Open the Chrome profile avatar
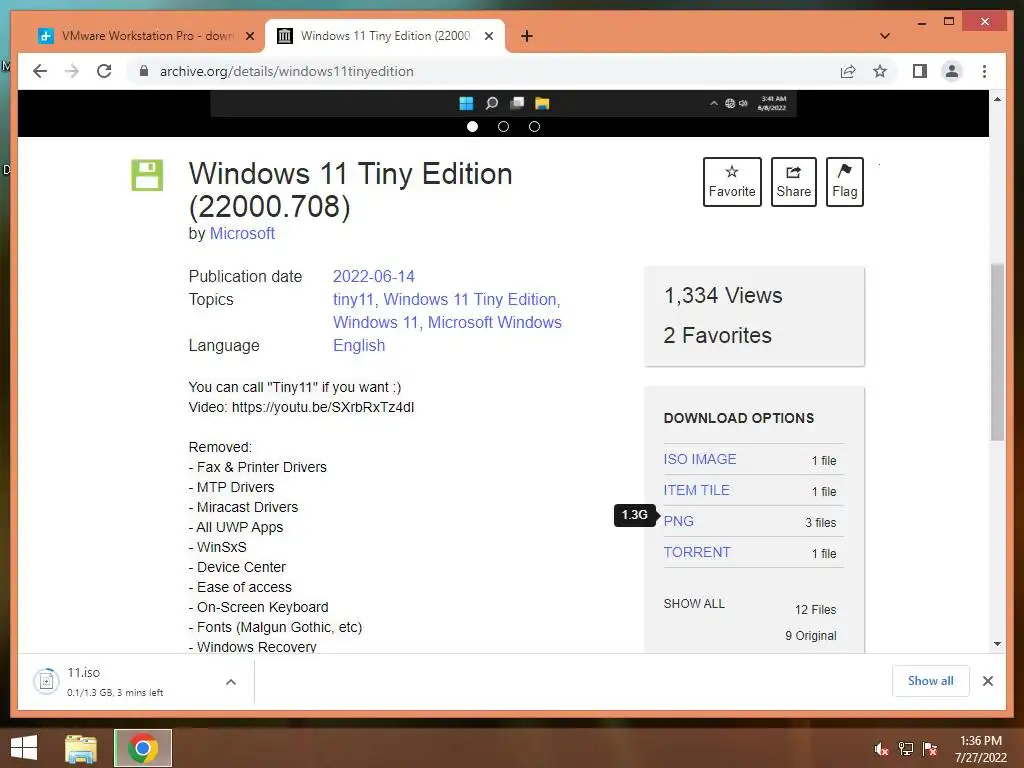 point(952,71)
